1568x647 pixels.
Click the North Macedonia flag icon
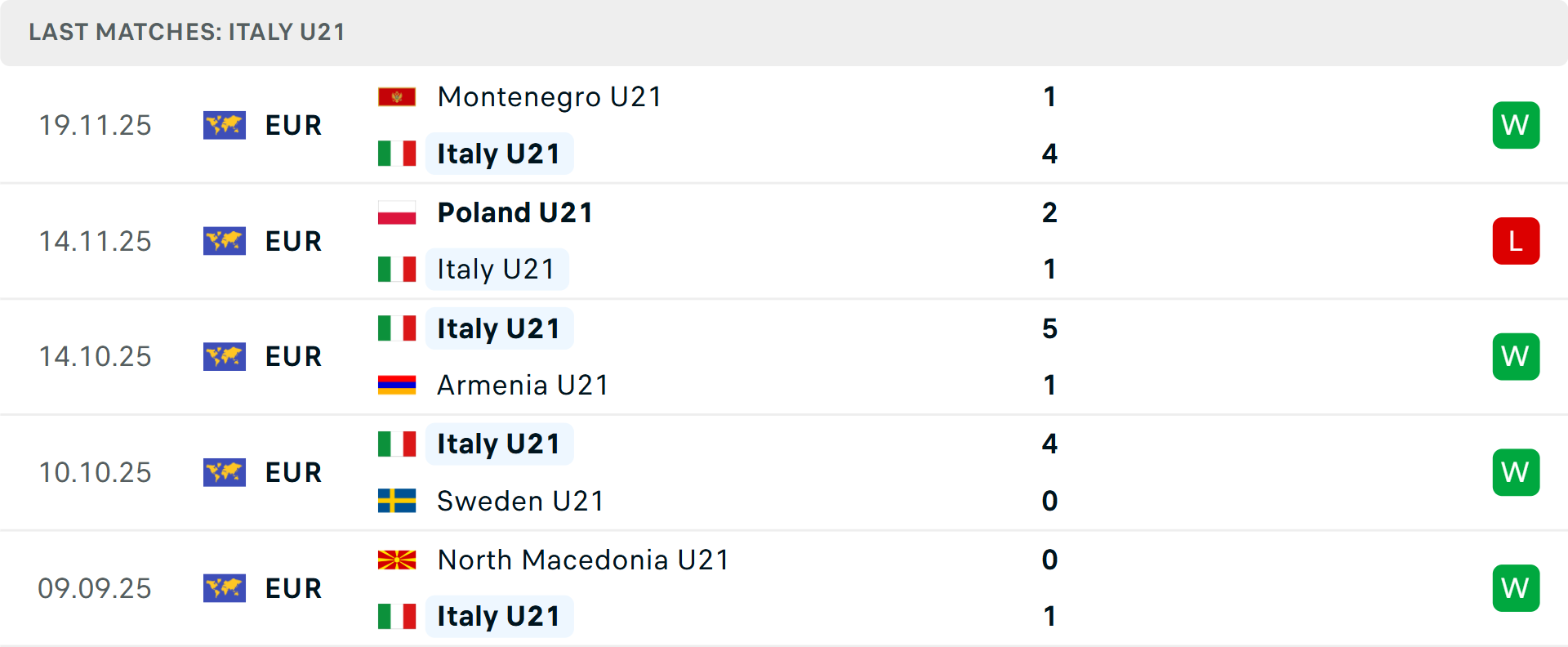[x=396, y=560]
